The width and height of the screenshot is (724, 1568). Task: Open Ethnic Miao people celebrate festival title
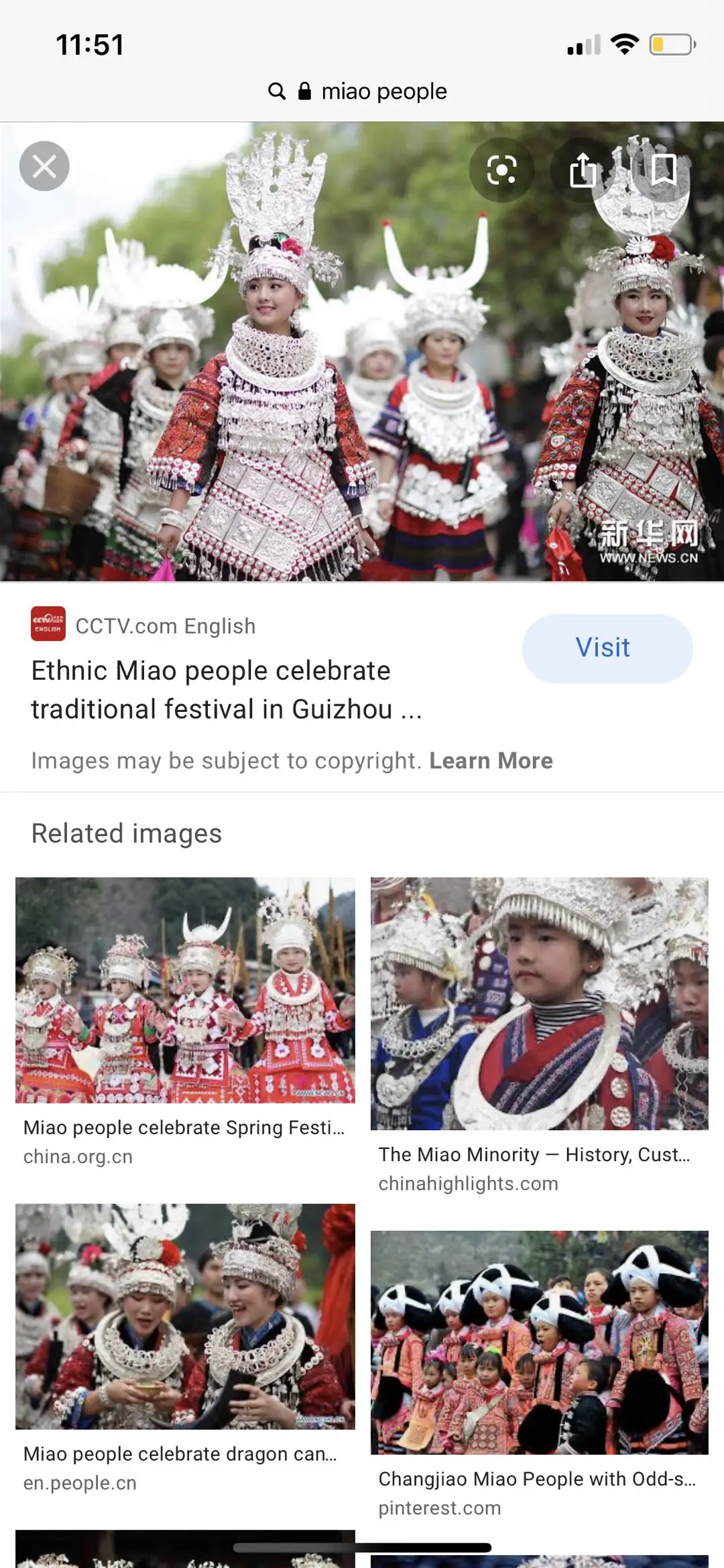point(227,690)
